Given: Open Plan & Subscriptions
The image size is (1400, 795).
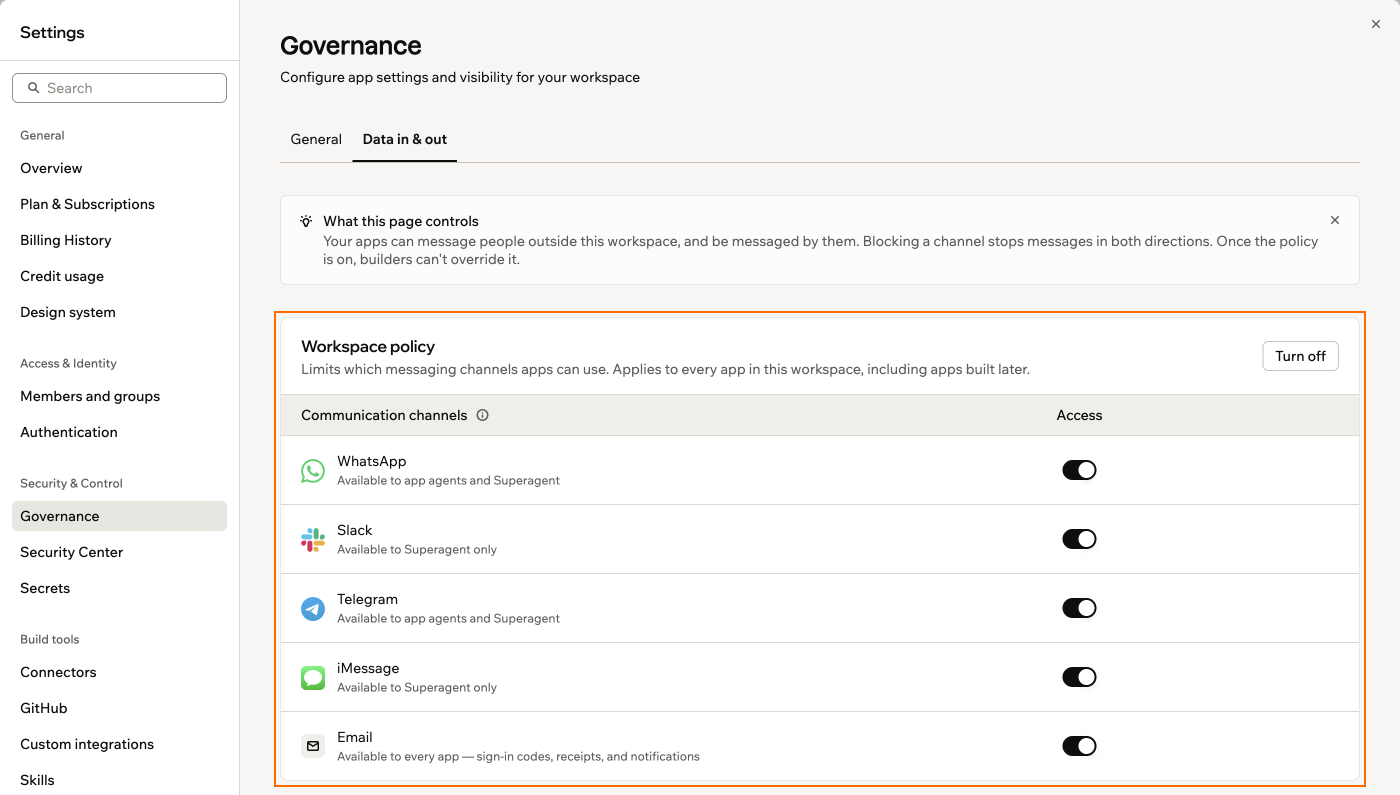Looking at the screenshot, I should point(119,204).
